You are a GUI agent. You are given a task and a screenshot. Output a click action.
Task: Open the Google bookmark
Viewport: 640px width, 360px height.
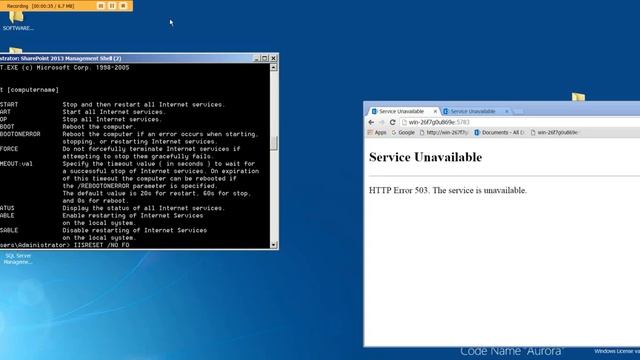click(403, 133)
